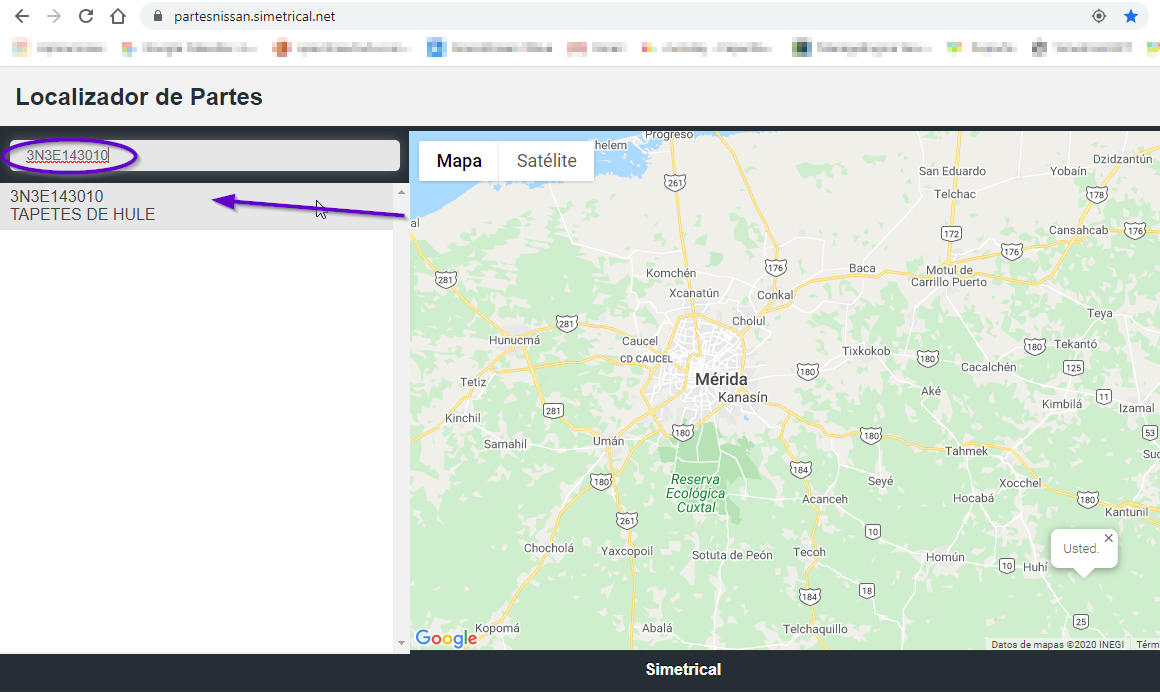Image resolution: width=1160 pixels, height=692 pixels.
Task: Click the Kopomá town label
Action: point(497,628)
